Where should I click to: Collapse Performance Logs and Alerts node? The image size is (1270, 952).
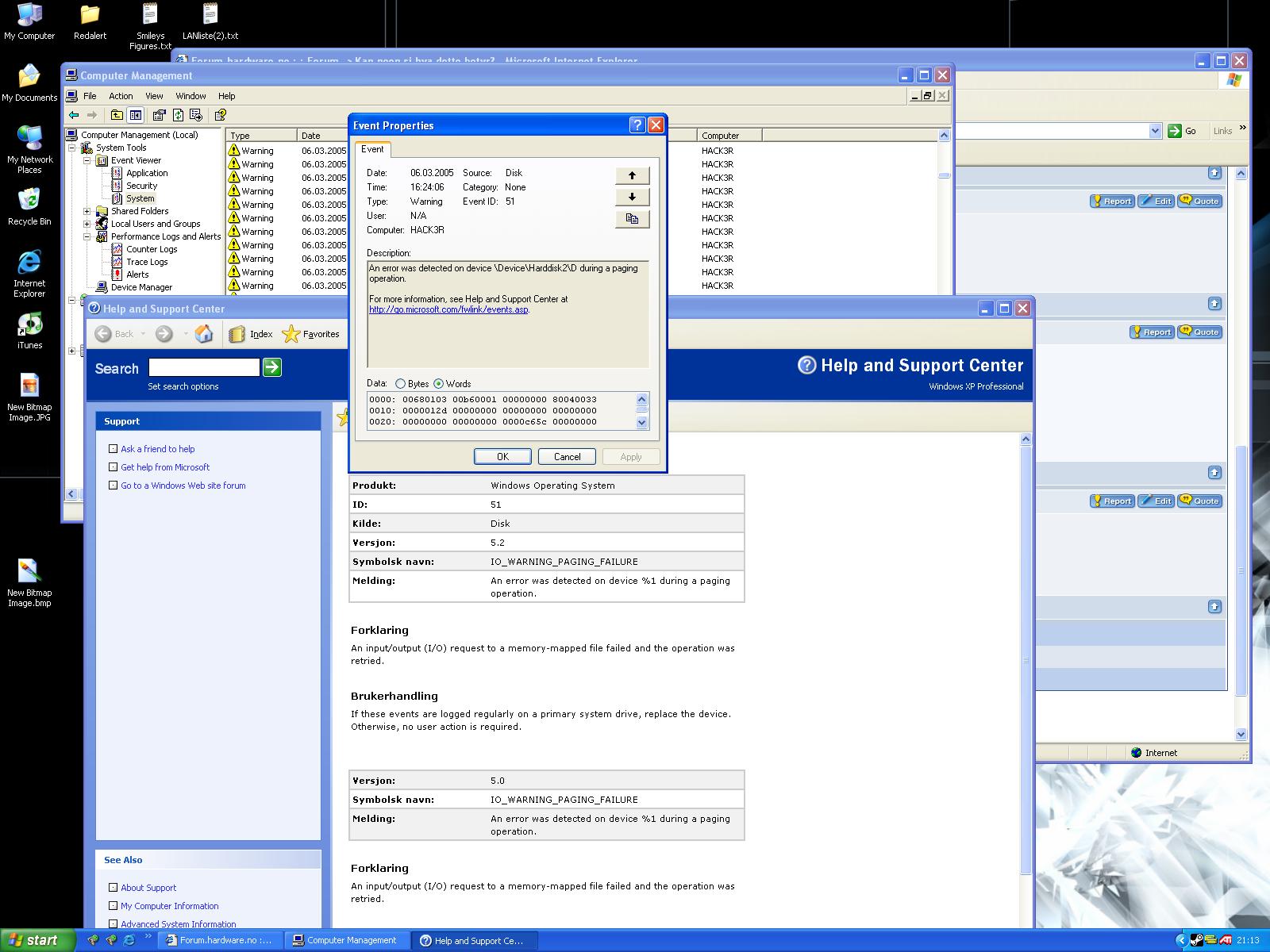coord(87,236)
